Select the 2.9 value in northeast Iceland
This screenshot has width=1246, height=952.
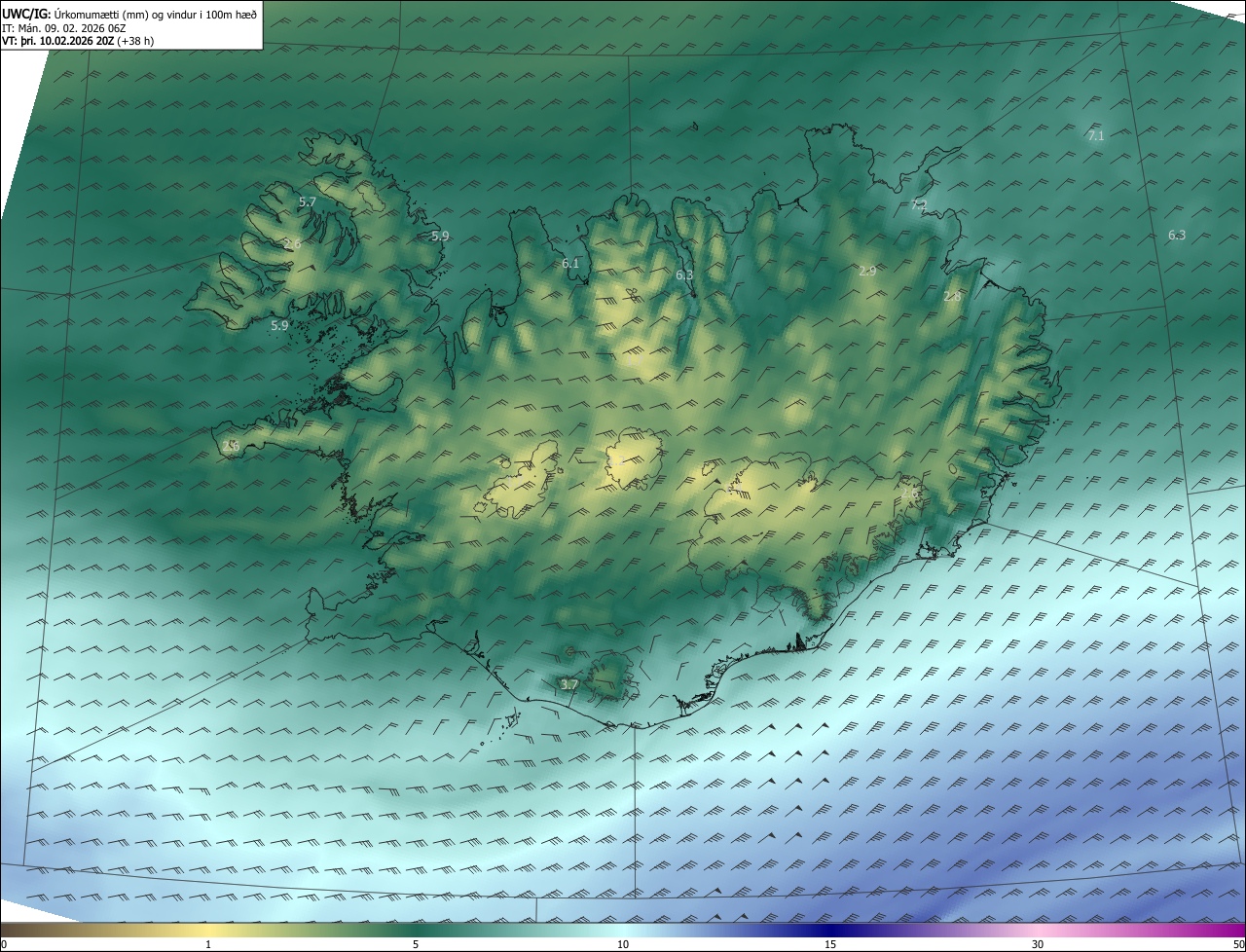[x=868, y=271]
